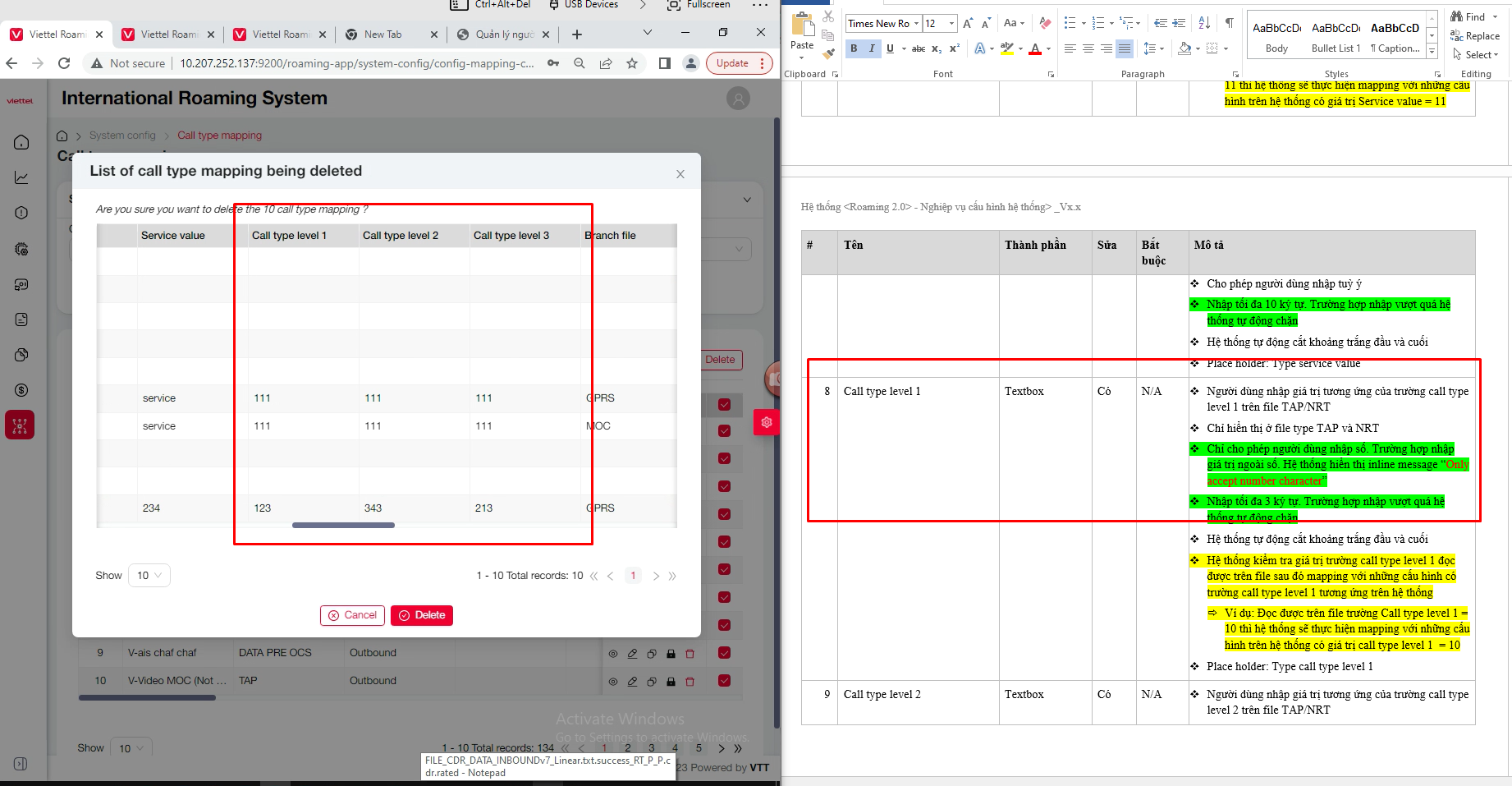The height and width of the screenshot is (786, 1512).
Task: Toggle Bold formatting in Word ribbon
Action: [854, 48]
